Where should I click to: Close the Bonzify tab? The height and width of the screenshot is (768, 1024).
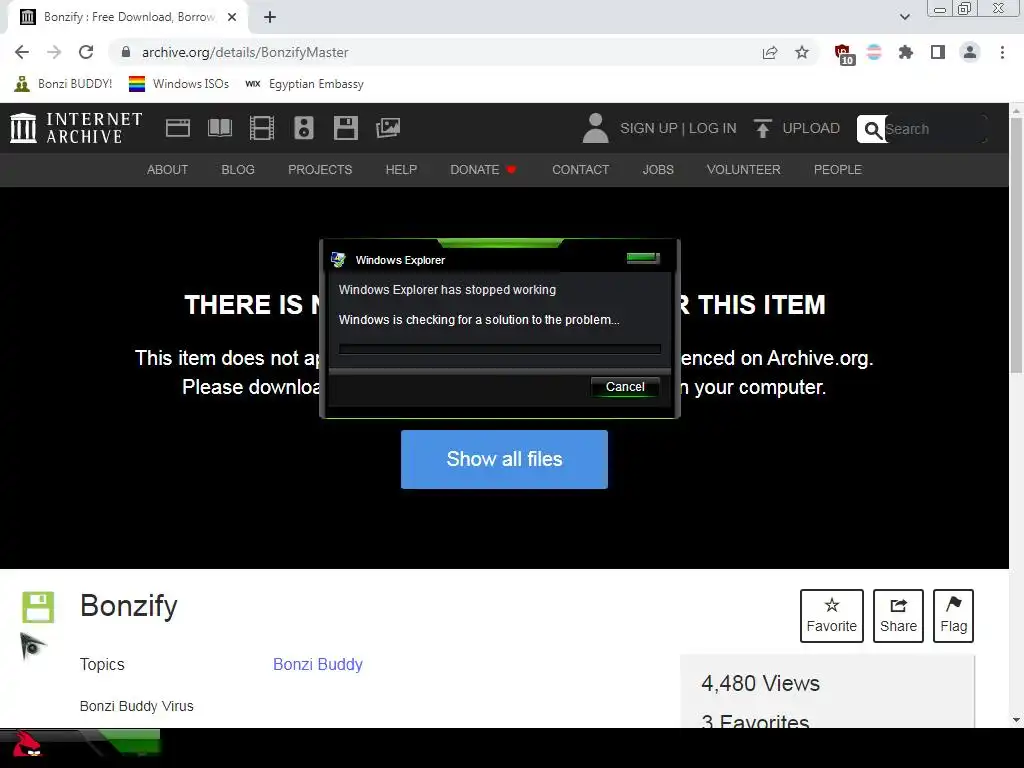[232, 17]
